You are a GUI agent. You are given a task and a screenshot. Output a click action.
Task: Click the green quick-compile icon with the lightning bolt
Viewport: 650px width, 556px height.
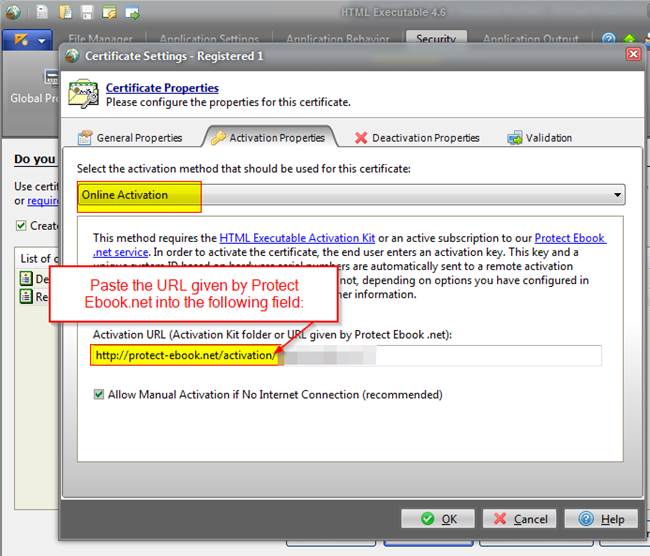point(109,13)
